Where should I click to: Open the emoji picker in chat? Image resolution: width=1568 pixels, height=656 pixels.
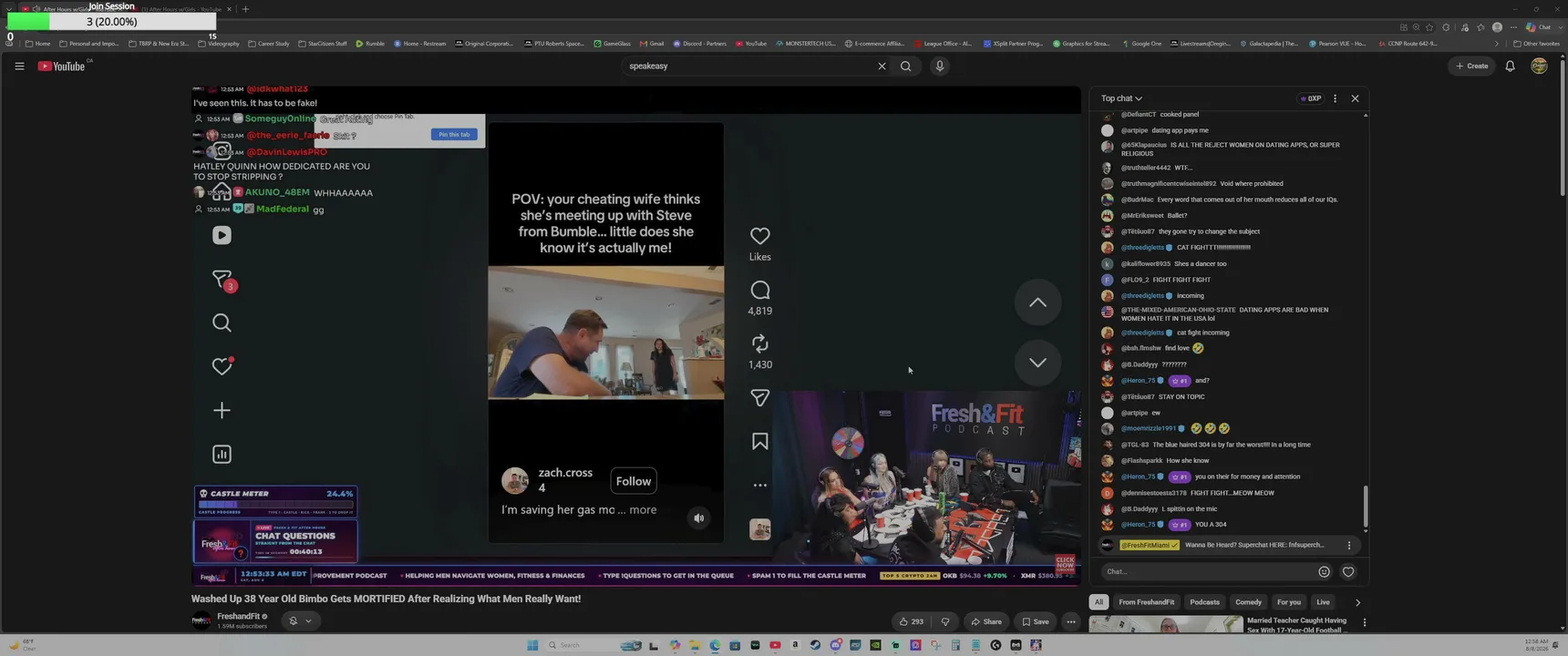(x=1324, y=571)
